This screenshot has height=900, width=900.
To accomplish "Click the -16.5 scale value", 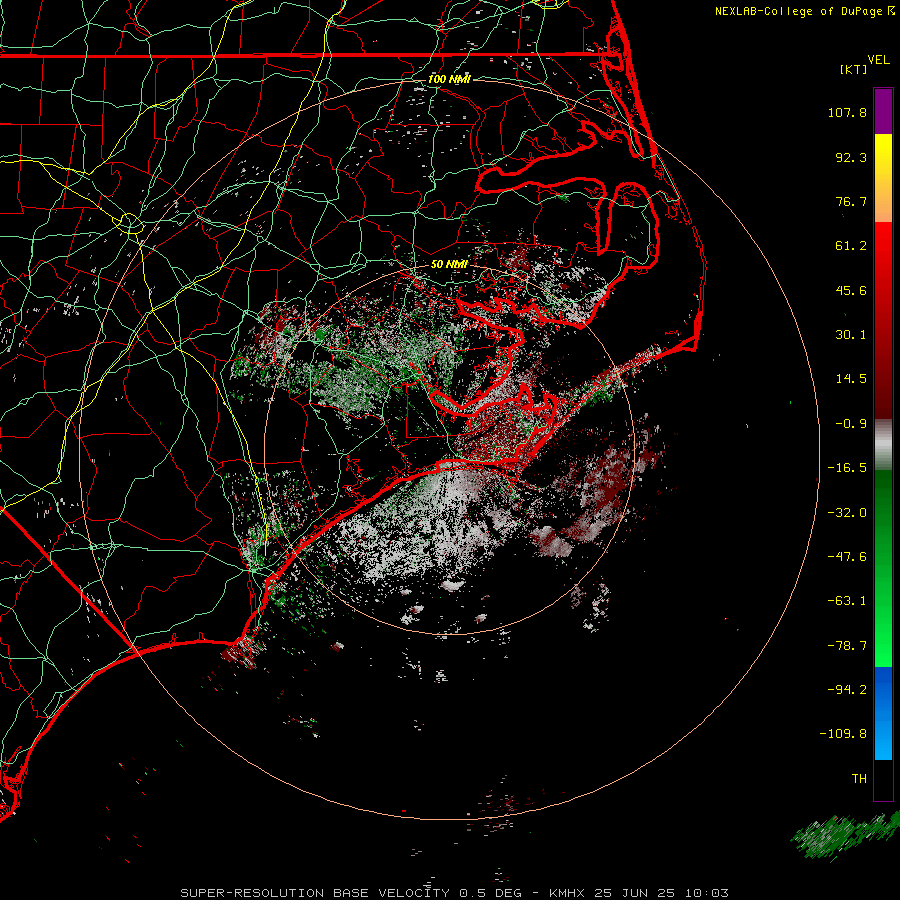I will (847, 468).
